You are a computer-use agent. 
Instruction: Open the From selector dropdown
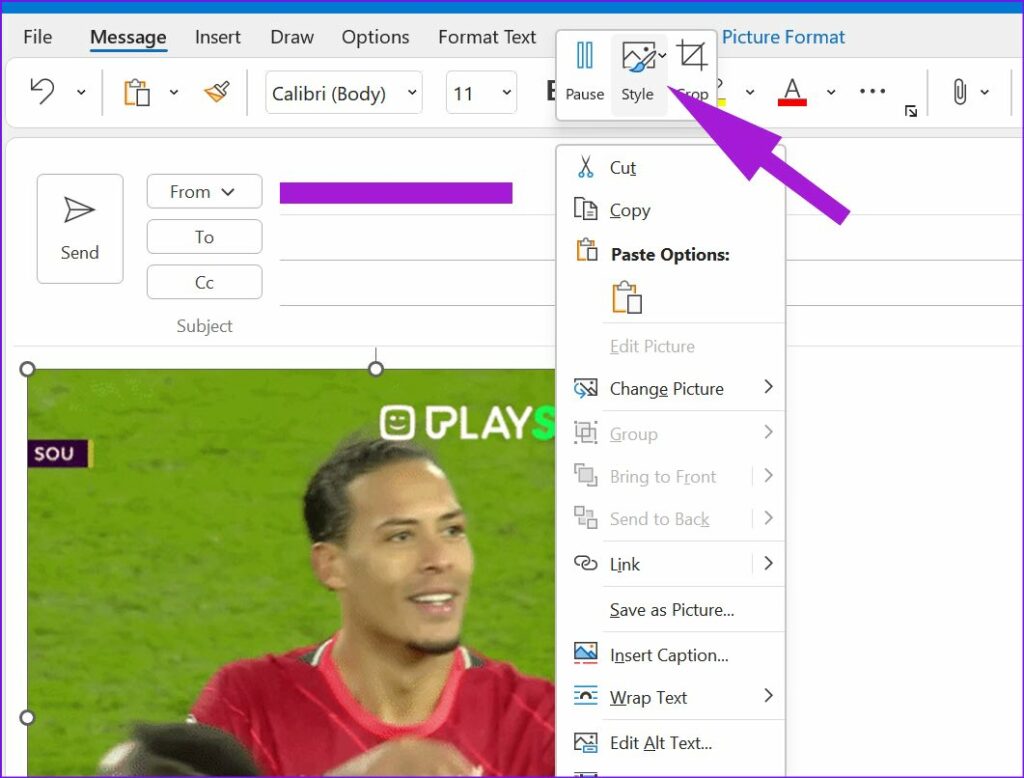coord(204,191)
